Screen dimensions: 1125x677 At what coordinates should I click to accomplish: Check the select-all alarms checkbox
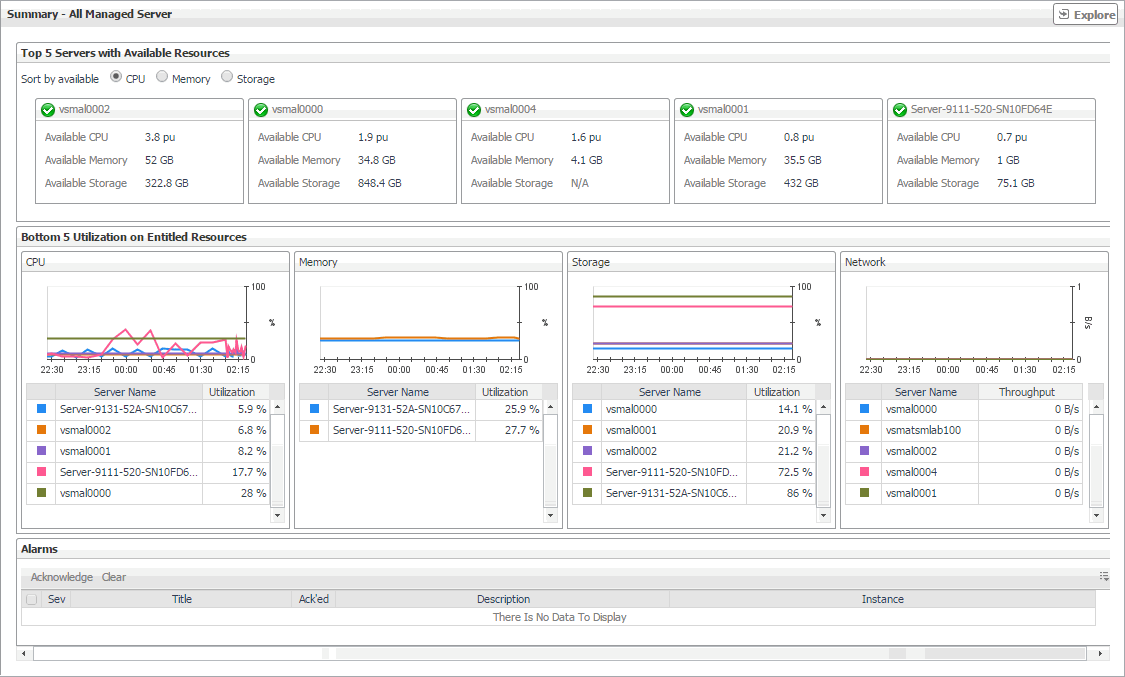pos(32,599)
